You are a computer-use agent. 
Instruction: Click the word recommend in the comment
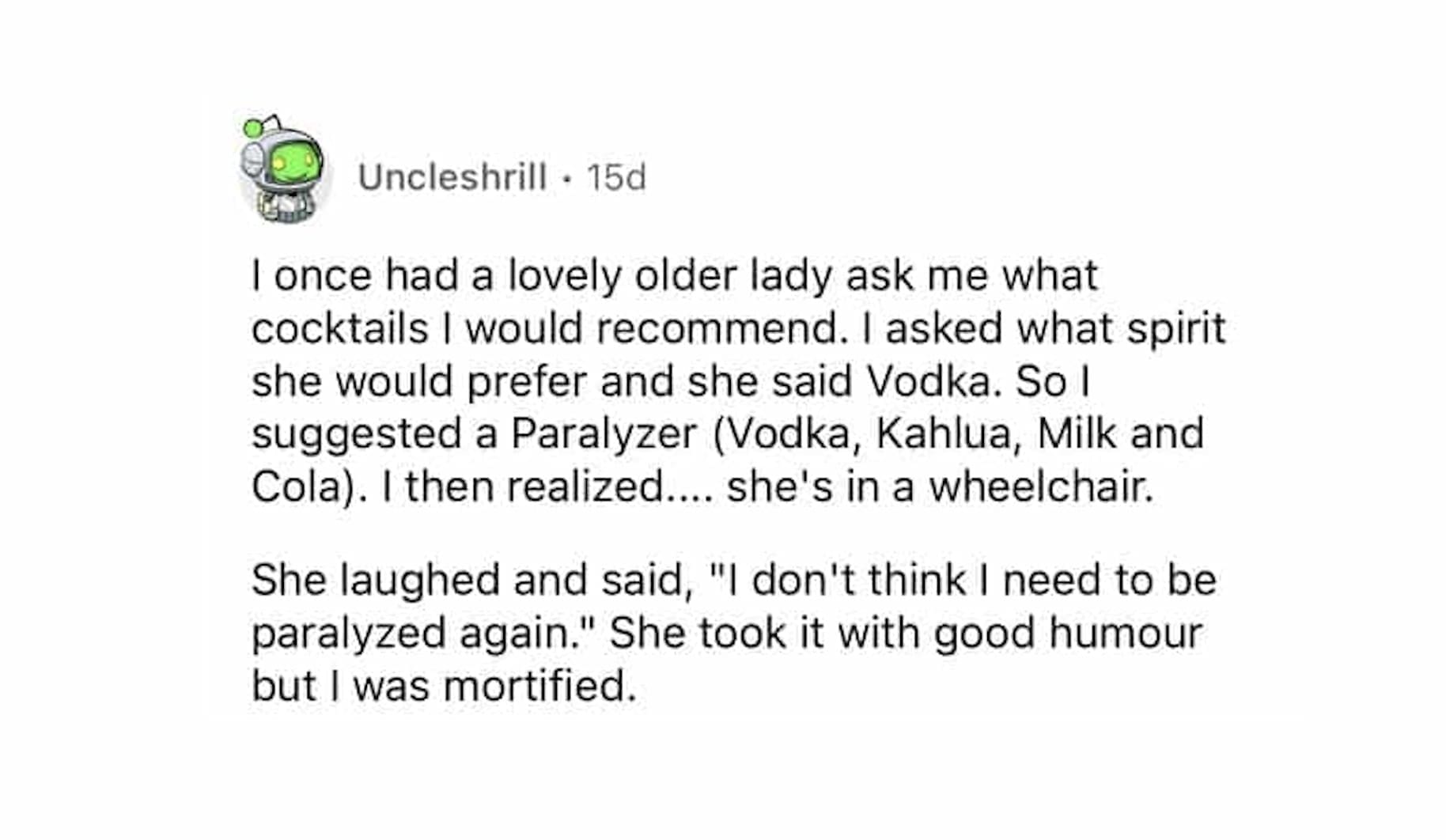coord(717,328)
